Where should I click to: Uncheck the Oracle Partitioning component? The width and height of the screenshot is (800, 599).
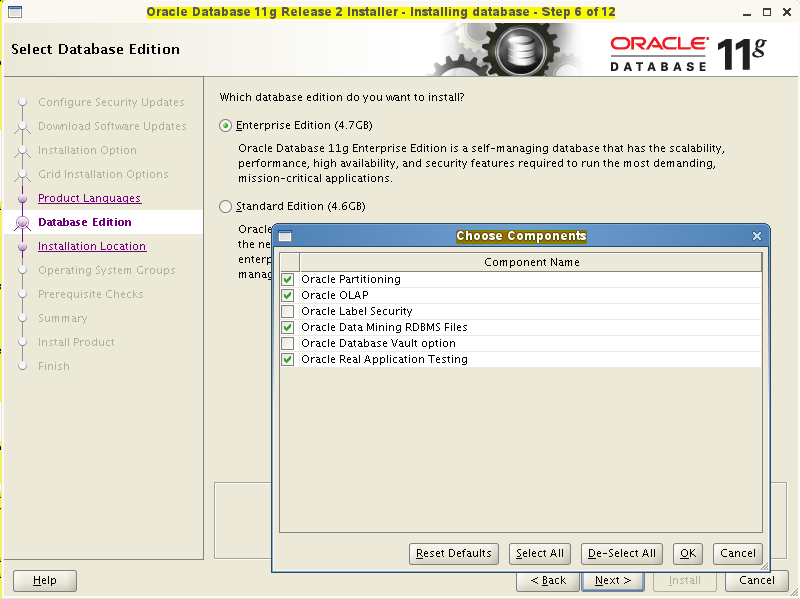point(287,279)
